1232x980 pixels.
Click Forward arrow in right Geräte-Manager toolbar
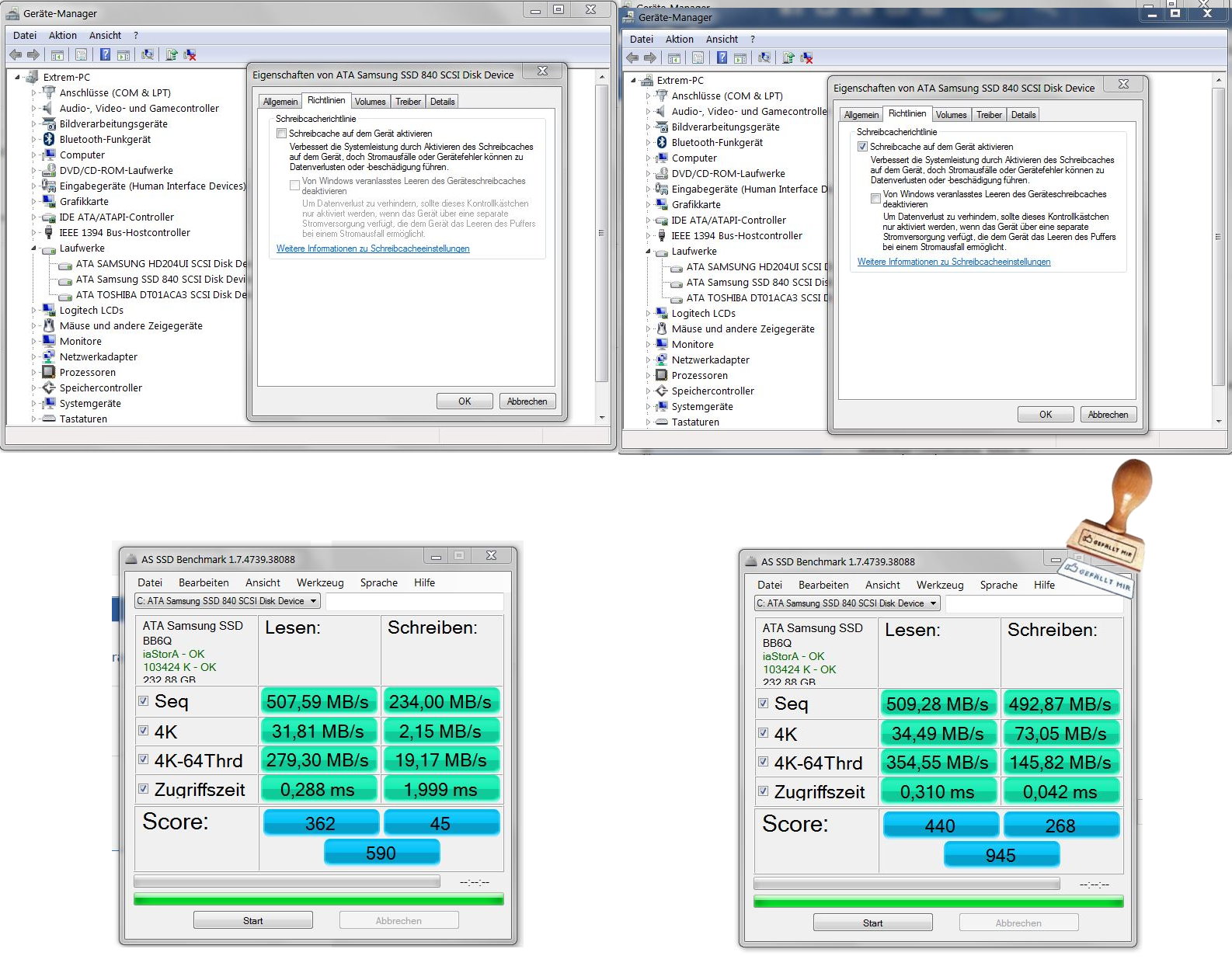(649, 58)
